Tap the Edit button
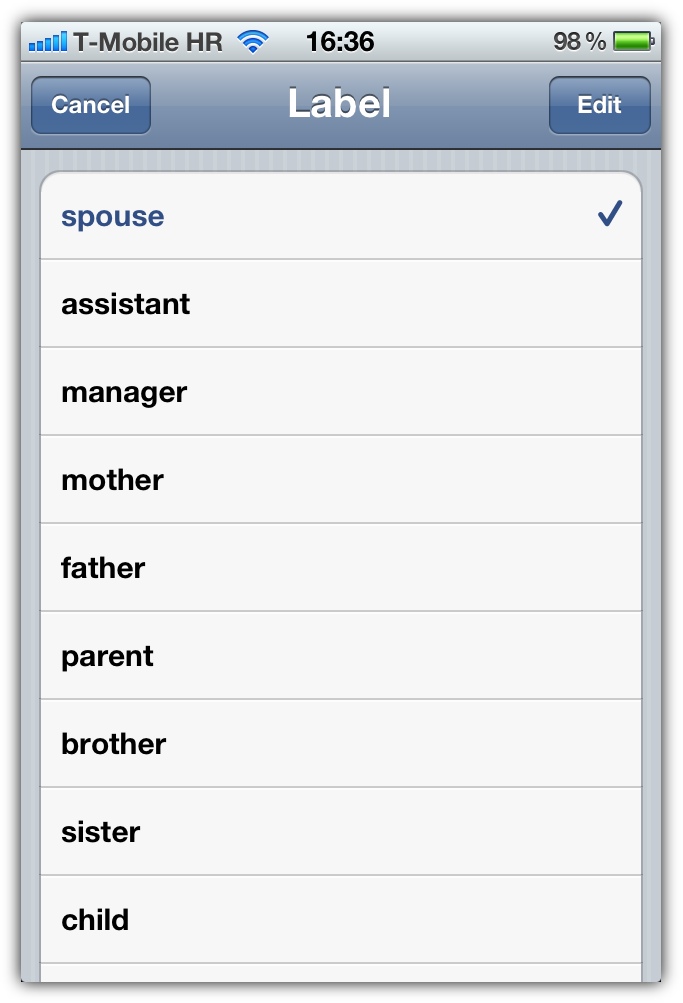 tap(599, 105)
